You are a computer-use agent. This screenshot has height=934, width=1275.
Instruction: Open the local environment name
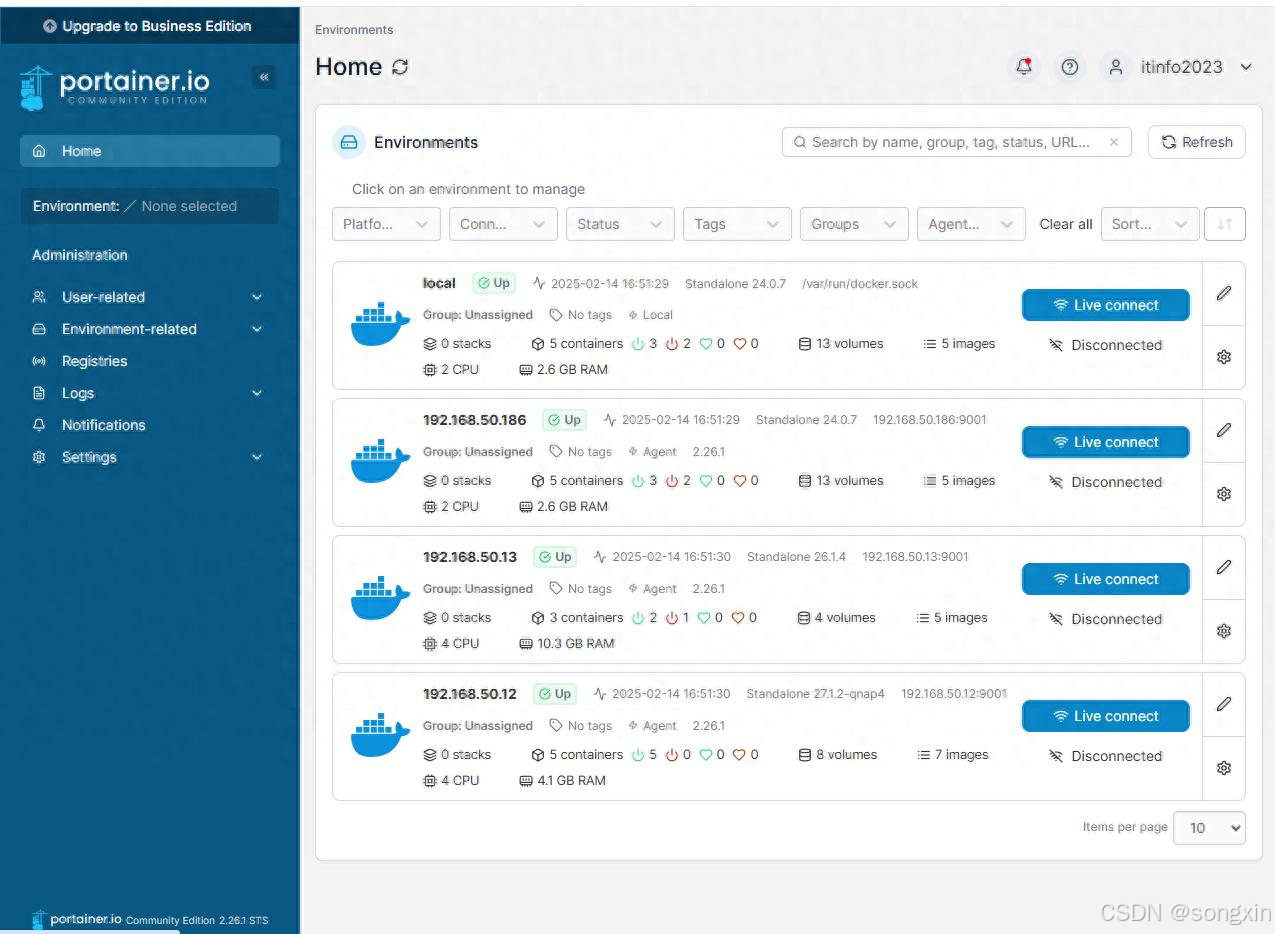pyautogui.click(x=439, y=283)
